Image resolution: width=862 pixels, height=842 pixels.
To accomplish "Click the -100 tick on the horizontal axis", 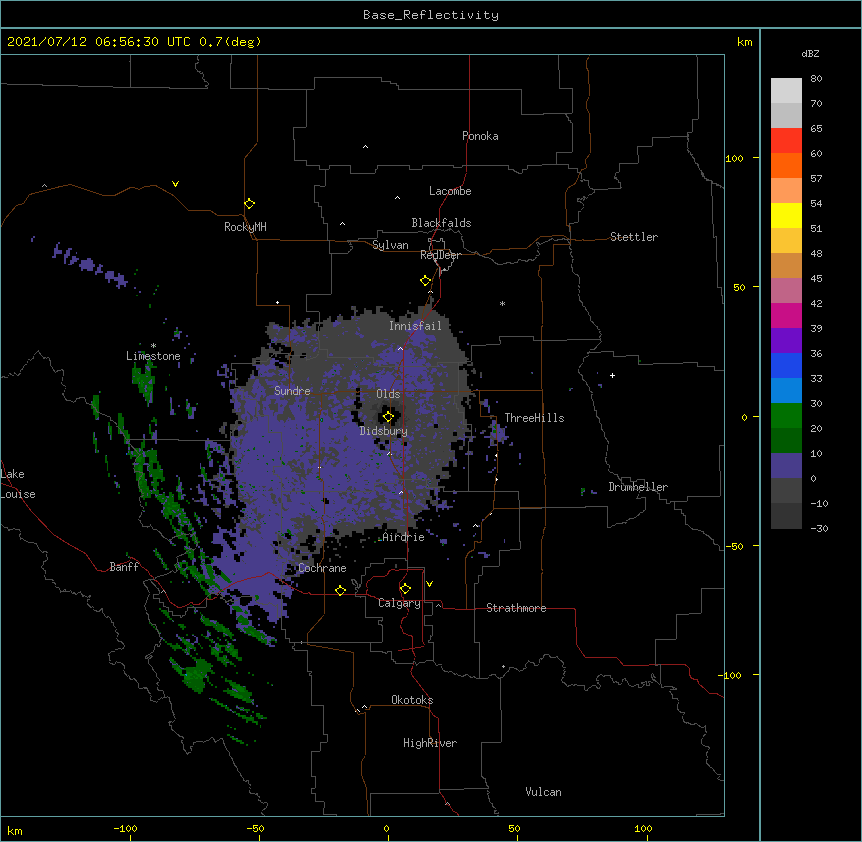I will tap(125, 828).
